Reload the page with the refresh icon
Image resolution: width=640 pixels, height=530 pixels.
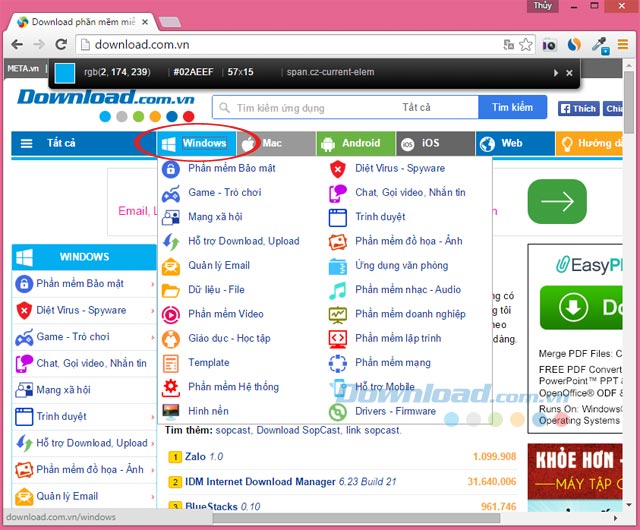coord(61,44)
